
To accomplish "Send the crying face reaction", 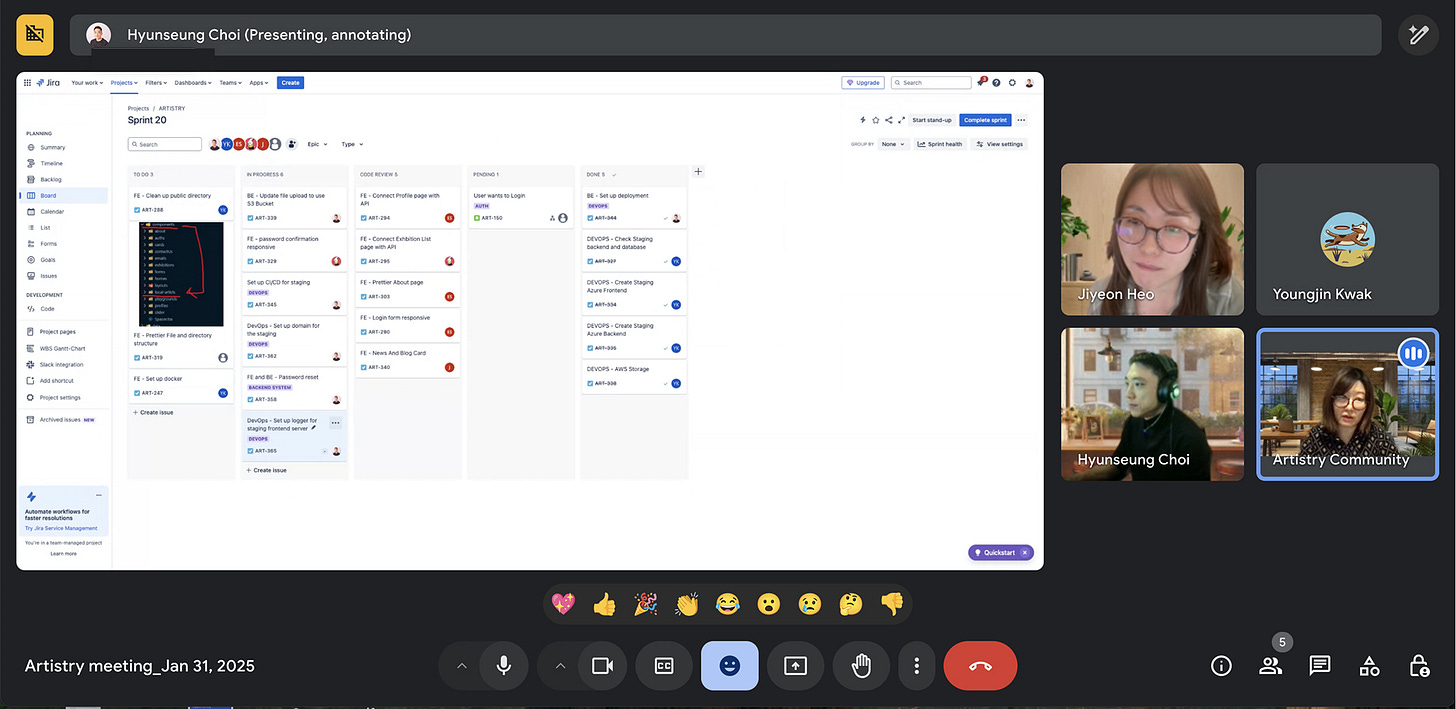I will point(809,604).
